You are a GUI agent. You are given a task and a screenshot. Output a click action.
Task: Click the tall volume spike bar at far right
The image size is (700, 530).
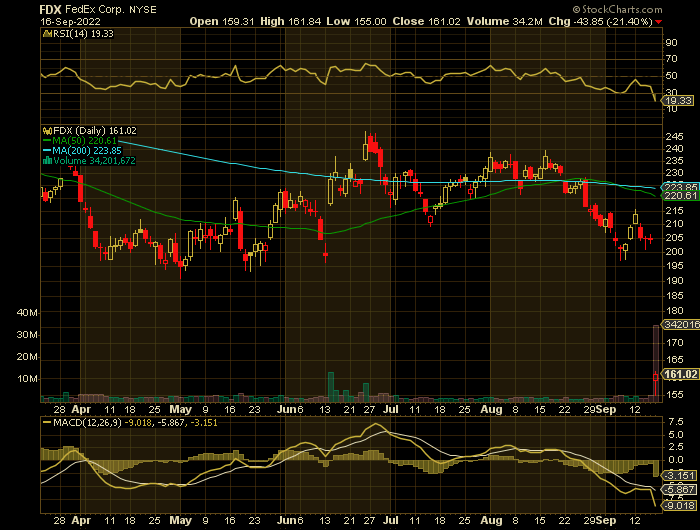[x=655, y=361]
